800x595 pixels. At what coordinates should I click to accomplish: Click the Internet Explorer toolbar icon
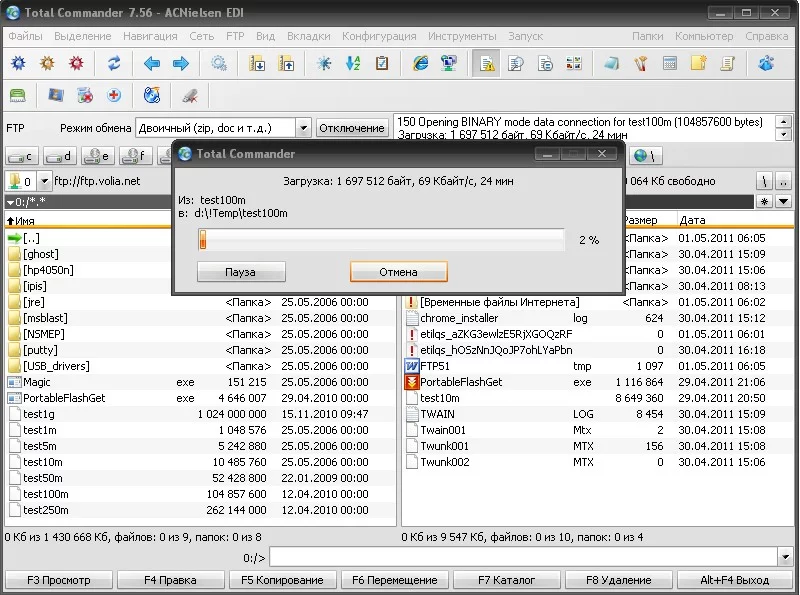pyautogui.click(x=420, y=64)
